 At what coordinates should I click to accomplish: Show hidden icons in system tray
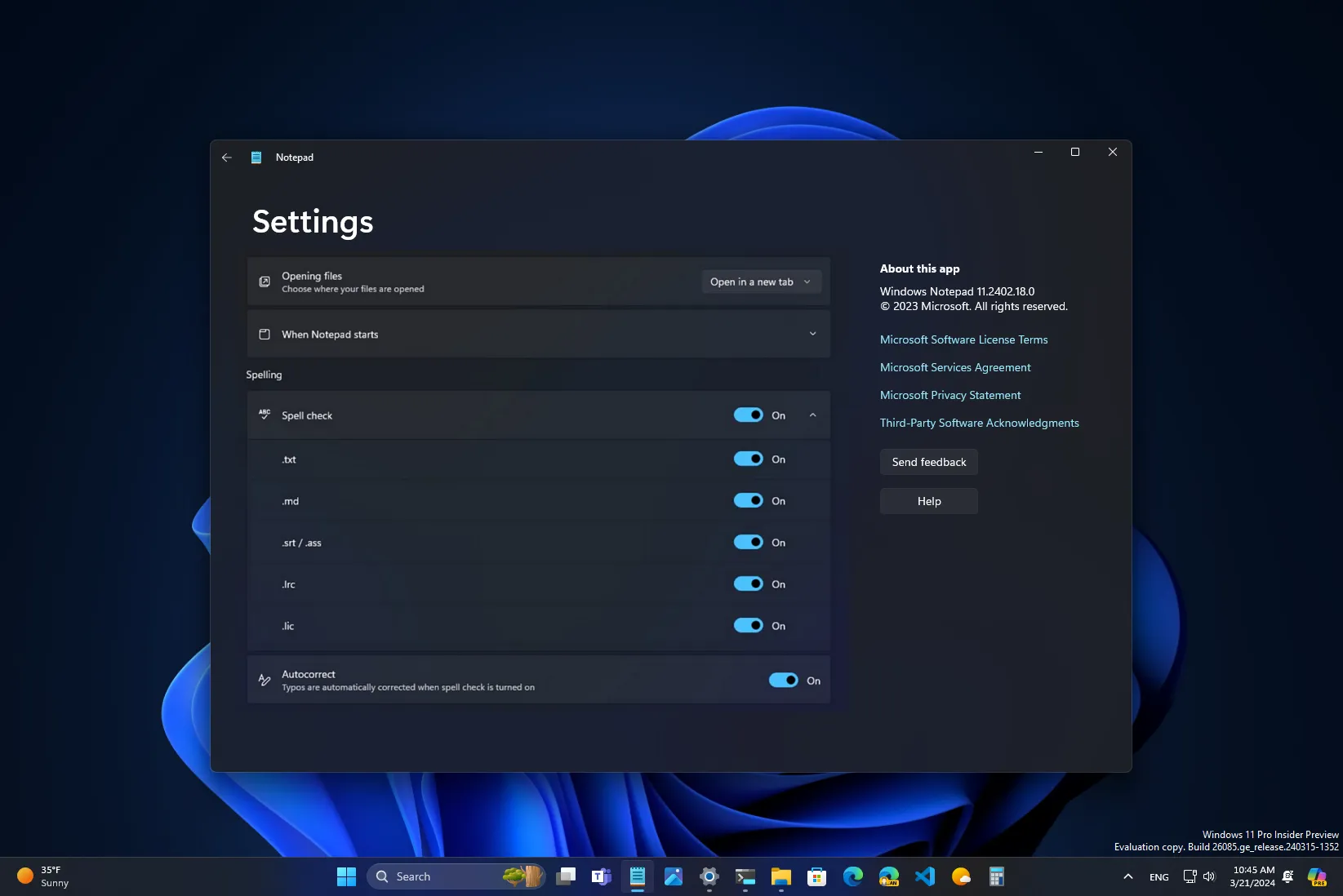click(x=1127, y=876)
